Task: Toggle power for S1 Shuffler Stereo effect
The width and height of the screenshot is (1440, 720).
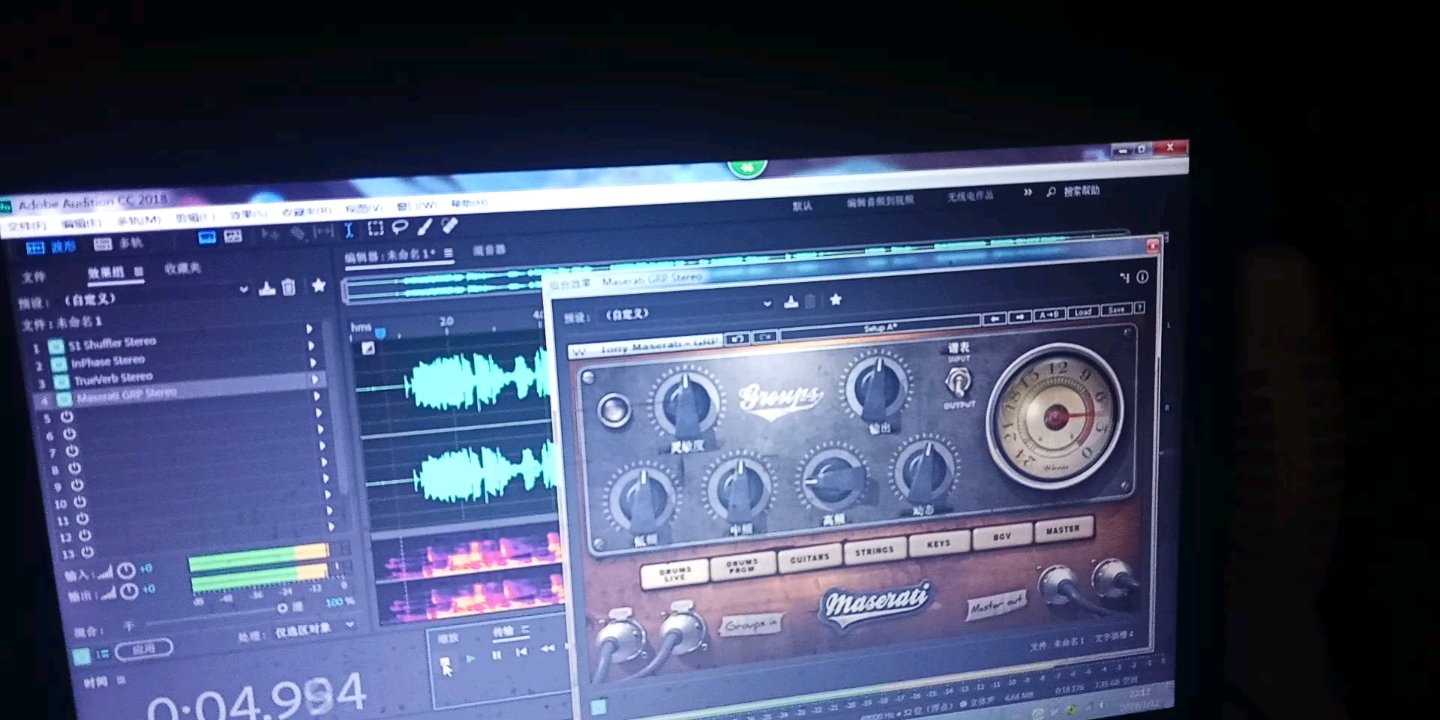Action: click(57, 347)
